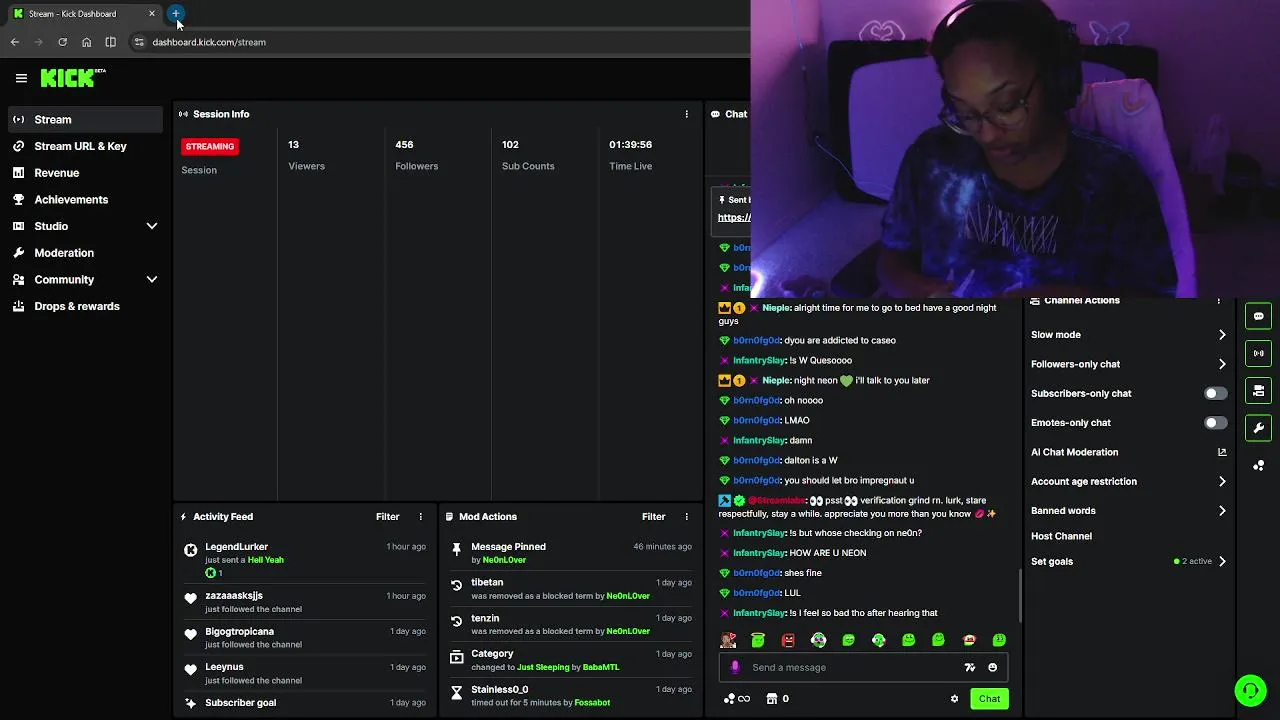Select the chat bubble sidebar icon
The width and height of the screenshot is (1280, 720).
(x=1258, y=316)
